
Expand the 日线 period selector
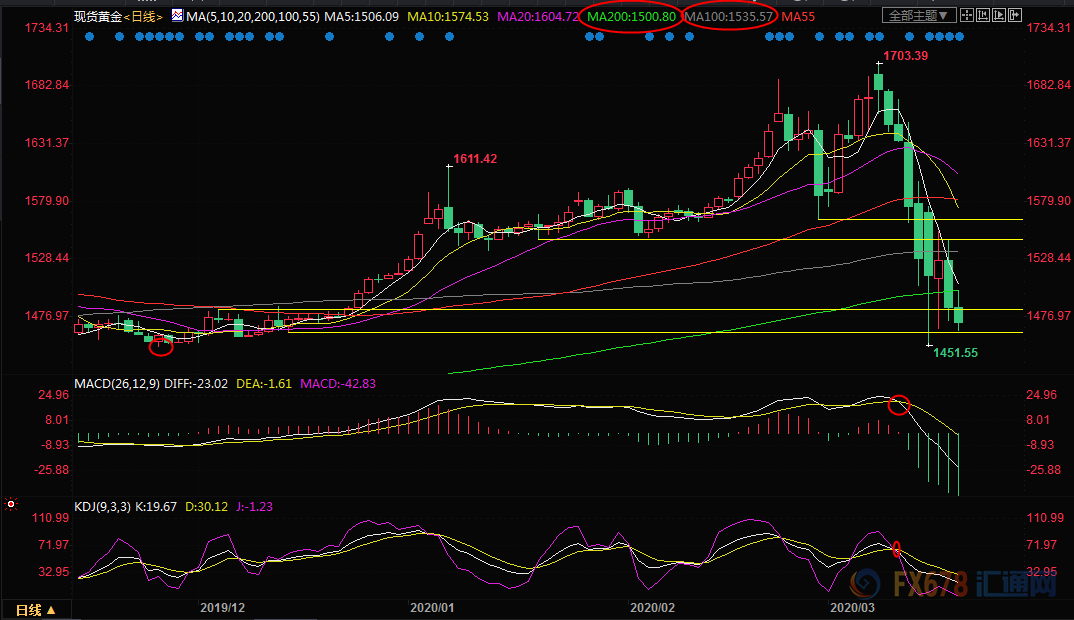(x=35, y=610)
